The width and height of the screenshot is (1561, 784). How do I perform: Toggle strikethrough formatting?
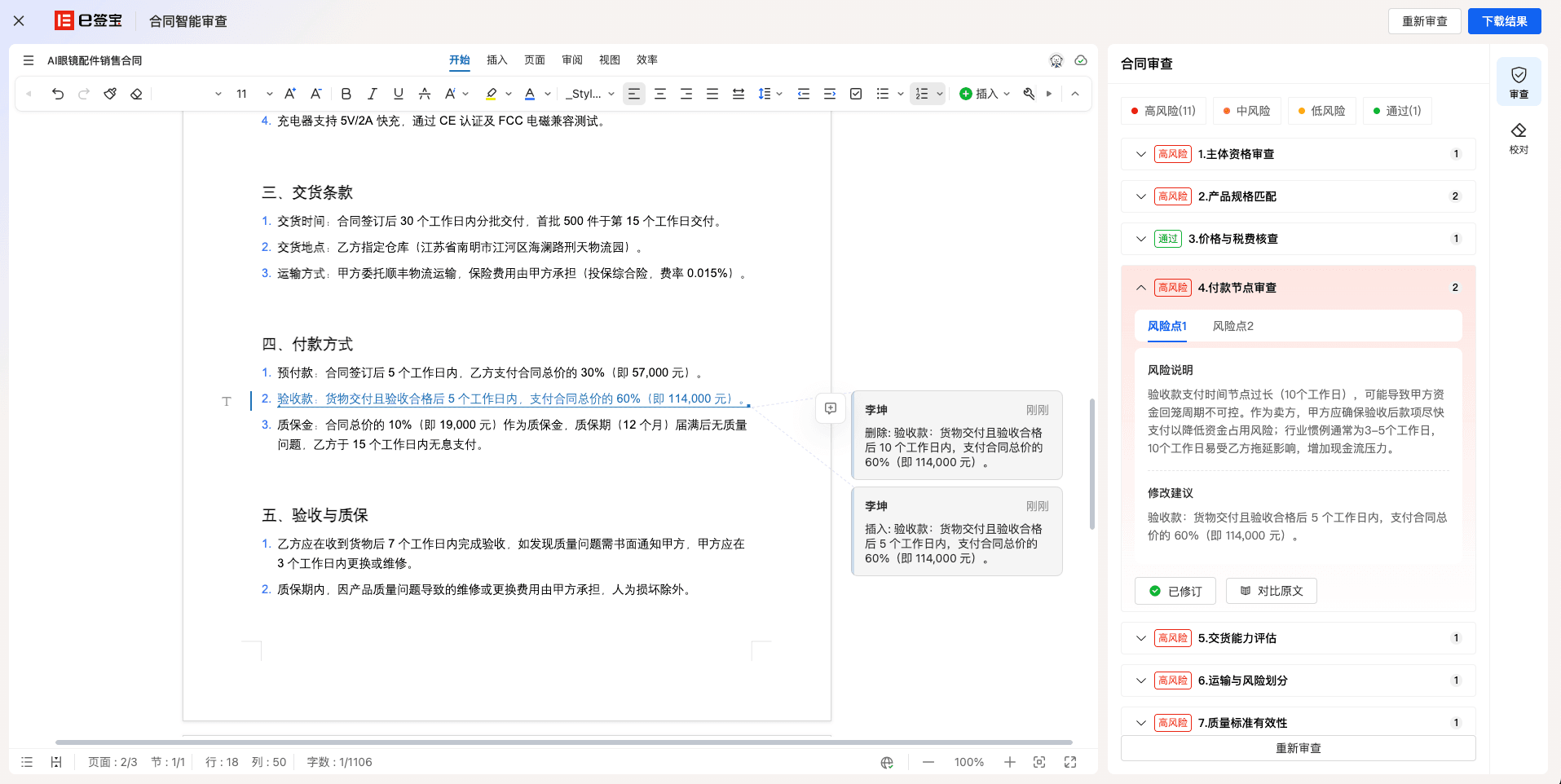(x=424, y=94)
